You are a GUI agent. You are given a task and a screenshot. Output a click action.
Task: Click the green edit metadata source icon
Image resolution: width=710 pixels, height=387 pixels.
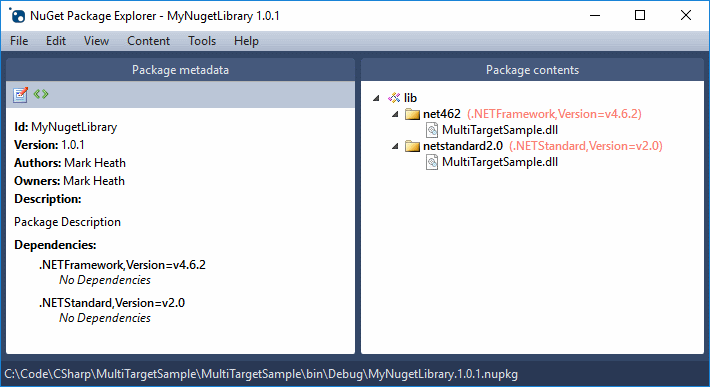(41, 94)
